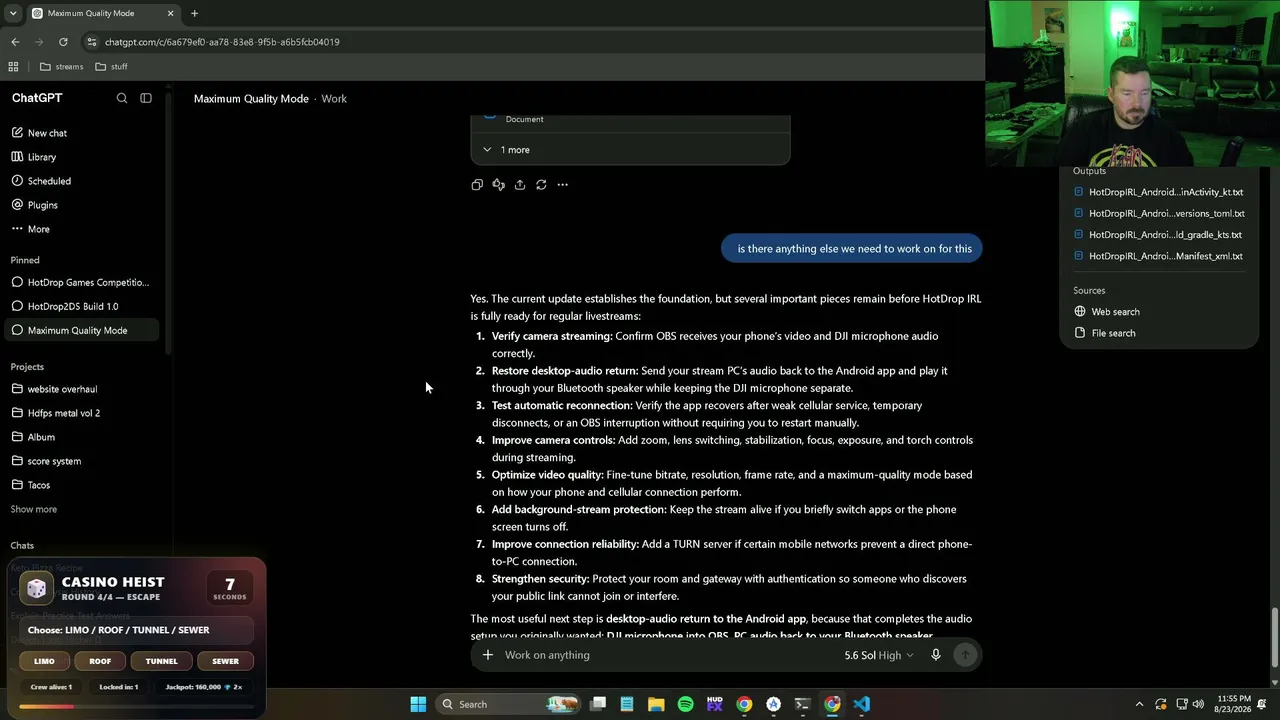Start voice dictation with microphone icon
Viewport: 1280px width, 720px height.
(936, 655)
